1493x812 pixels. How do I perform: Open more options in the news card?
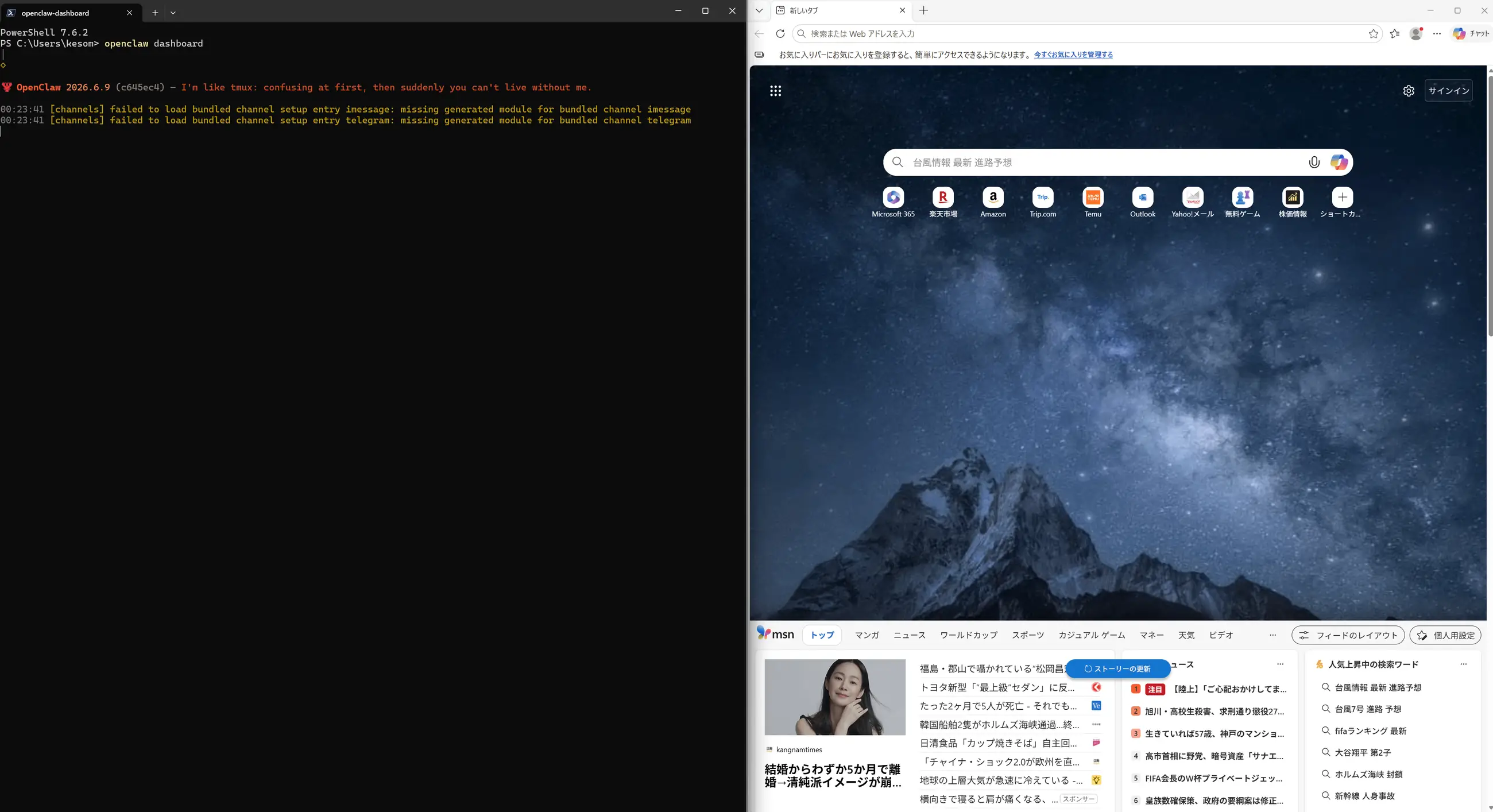pyautogui.click(x=1280, y=664)
